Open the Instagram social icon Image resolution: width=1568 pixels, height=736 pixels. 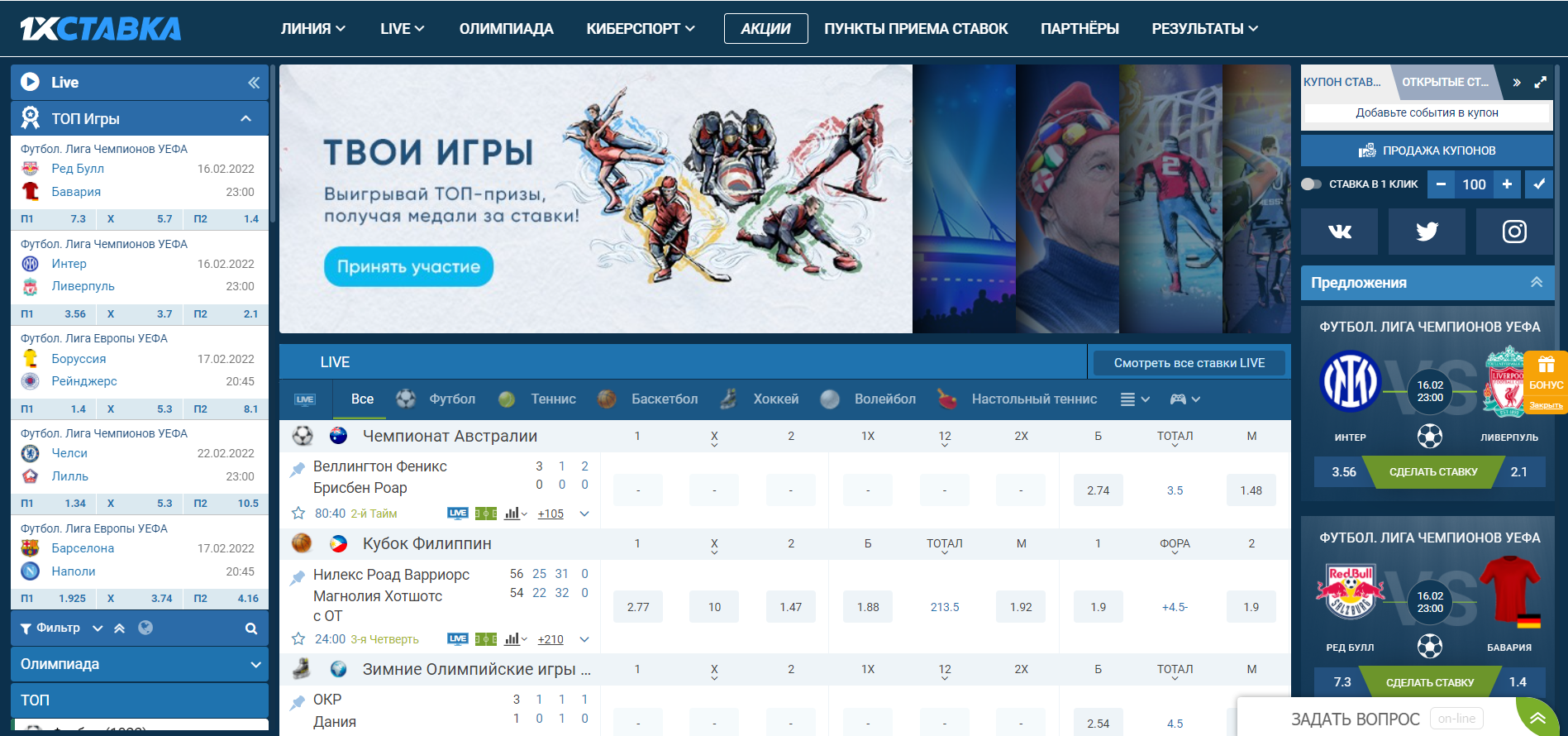(1514, 232)
